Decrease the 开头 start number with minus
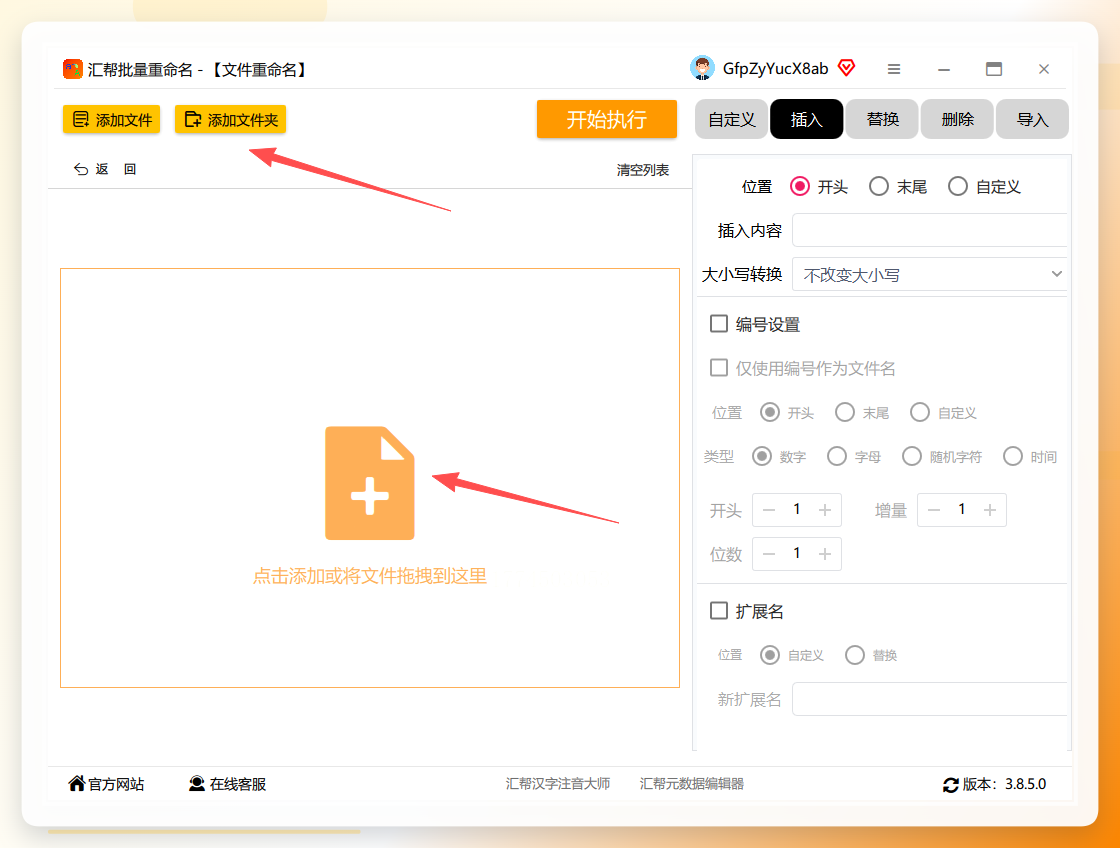The height and width of the screenshot is (848, 1120). 769,510
